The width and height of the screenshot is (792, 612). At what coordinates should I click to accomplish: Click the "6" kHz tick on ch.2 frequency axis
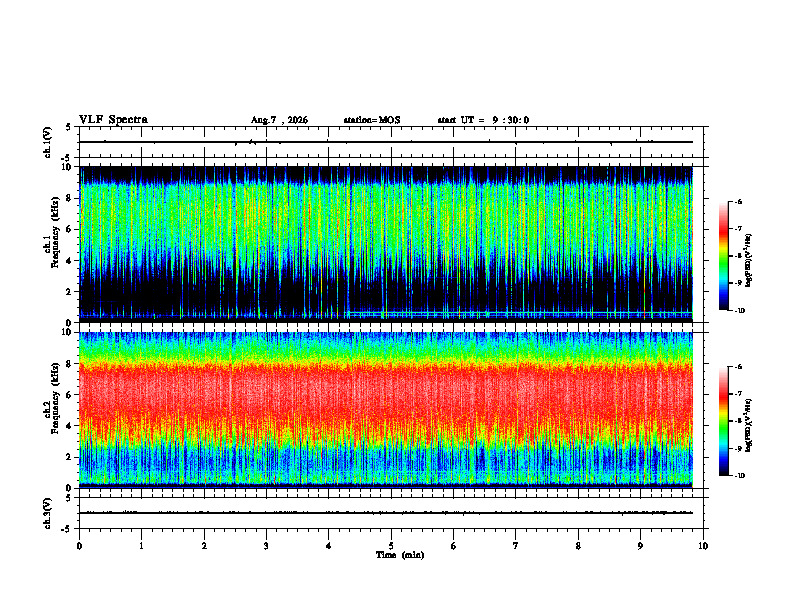click(x=70, y=395)
